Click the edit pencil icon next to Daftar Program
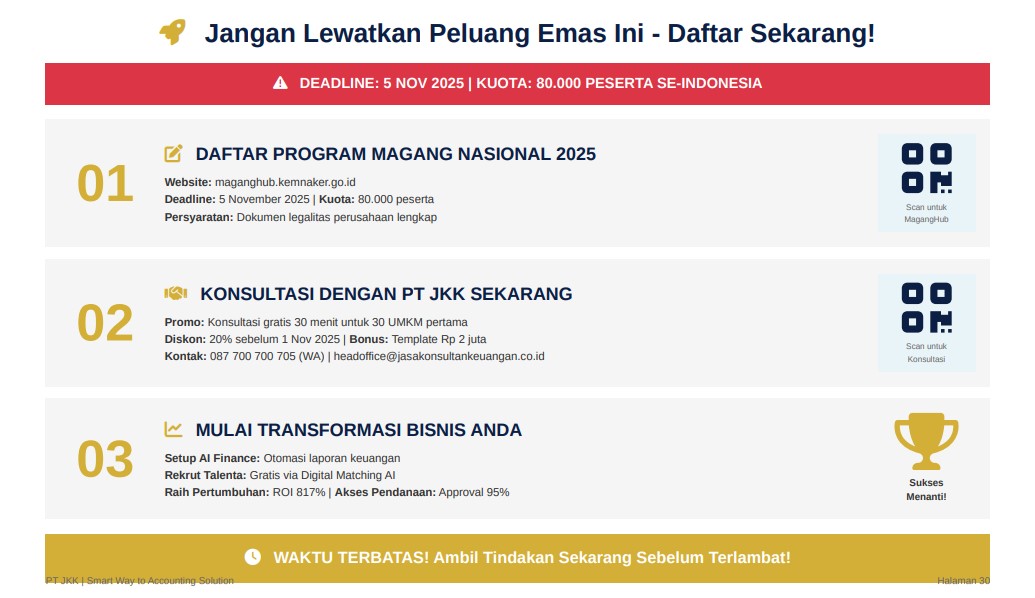 [173, 154]
